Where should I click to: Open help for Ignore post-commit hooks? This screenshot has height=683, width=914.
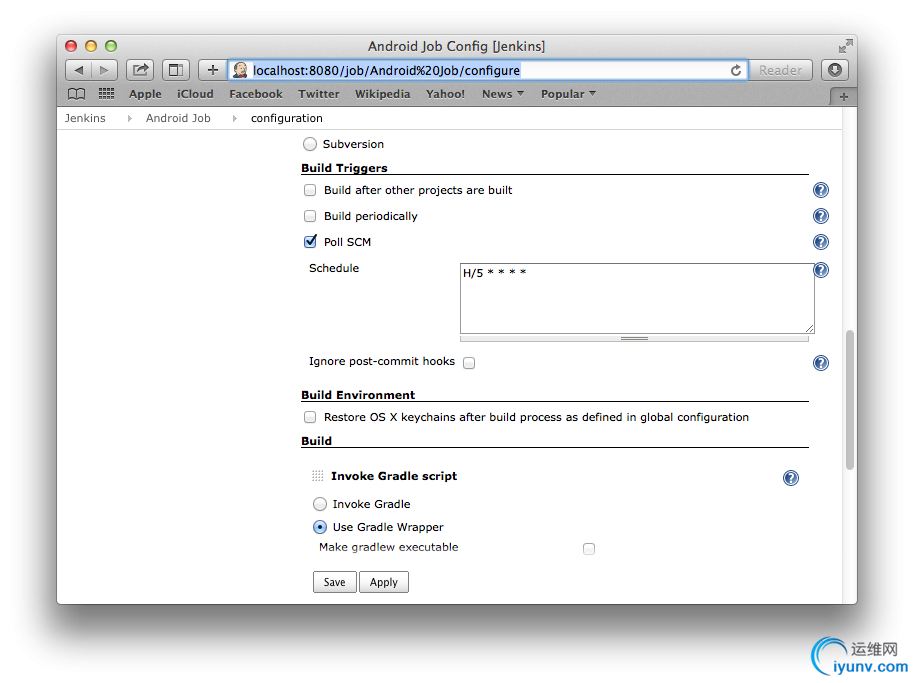(x=821, y=363)
